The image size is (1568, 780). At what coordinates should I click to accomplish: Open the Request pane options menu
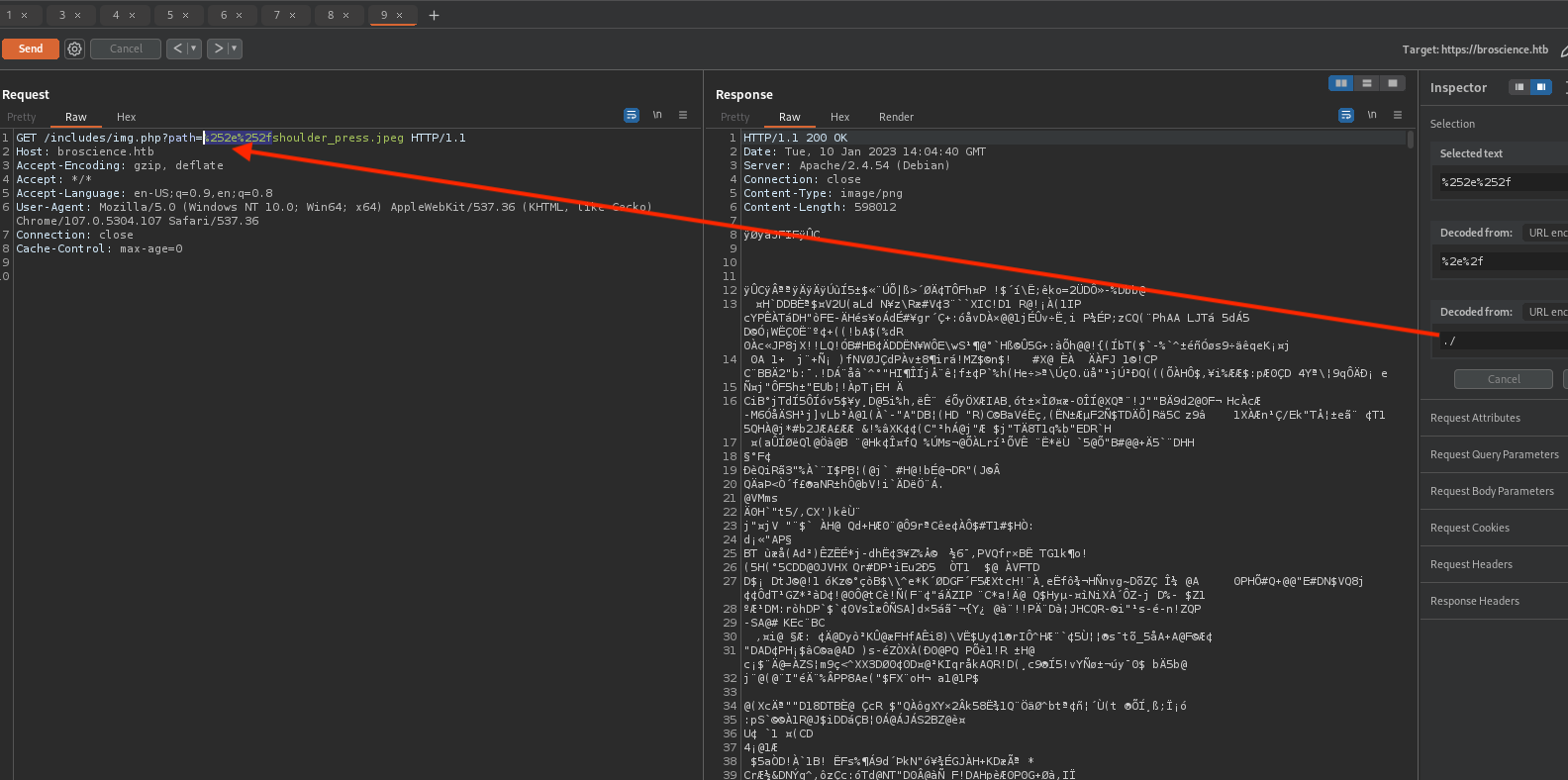(x=683, y=116)
